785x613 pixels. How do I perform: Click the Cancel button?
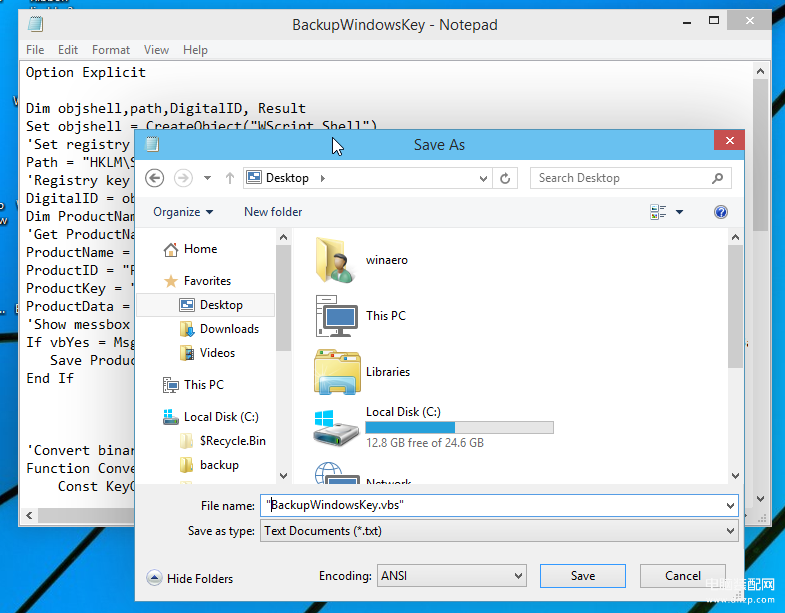coord(682,576)
